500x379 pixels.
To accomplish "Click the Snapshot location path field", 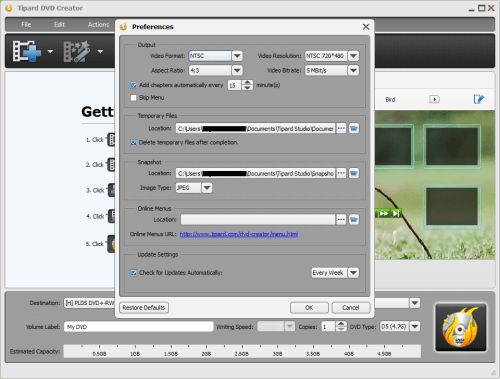I will click(x=255, y=173).
